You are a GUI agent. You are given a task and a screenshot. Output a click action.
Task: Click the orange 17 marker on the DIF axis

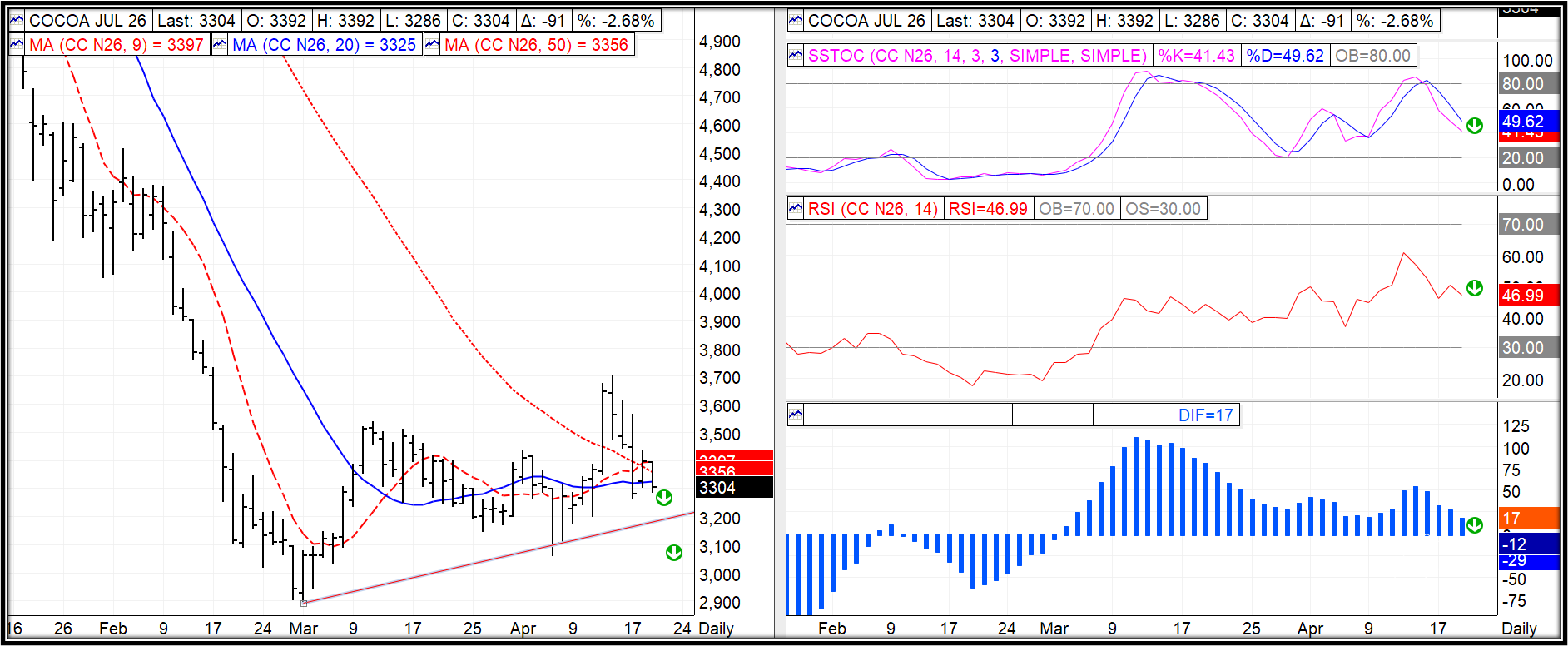coord(1530,518)
